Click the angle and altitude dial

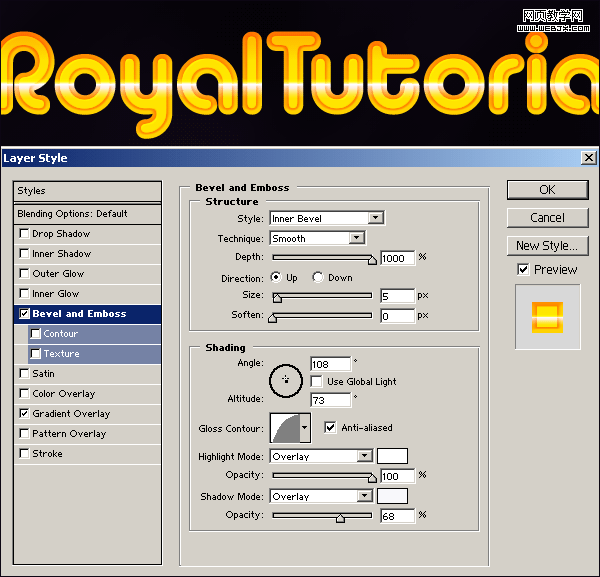tap(286, 381)
